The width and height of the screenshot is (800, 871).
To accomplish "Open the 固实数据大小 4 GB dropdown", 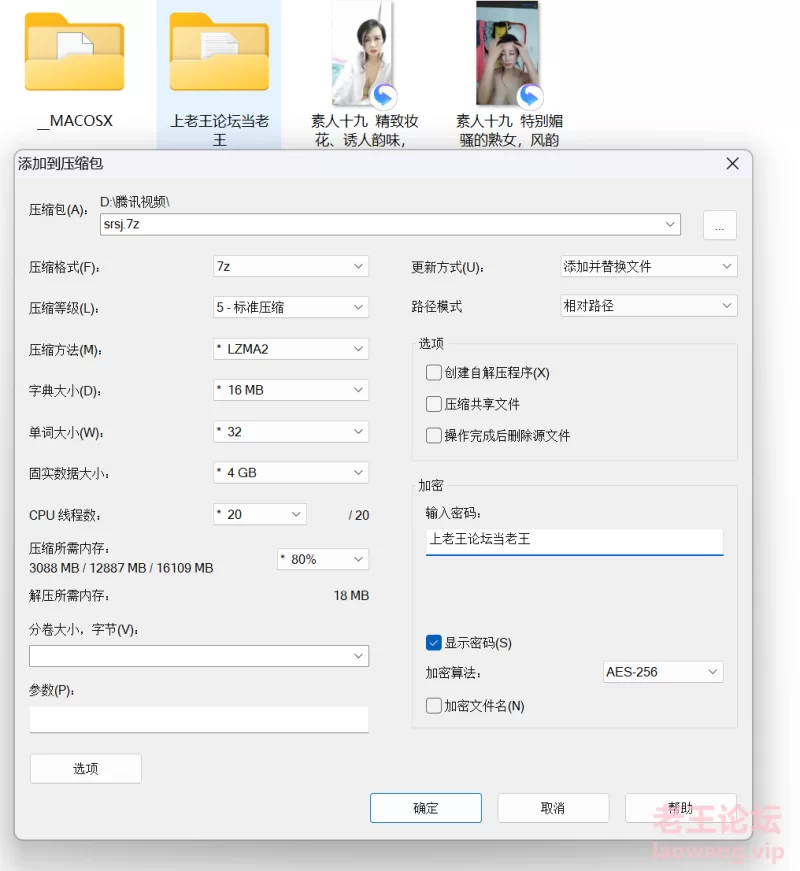I will click(x=291, y=473).
